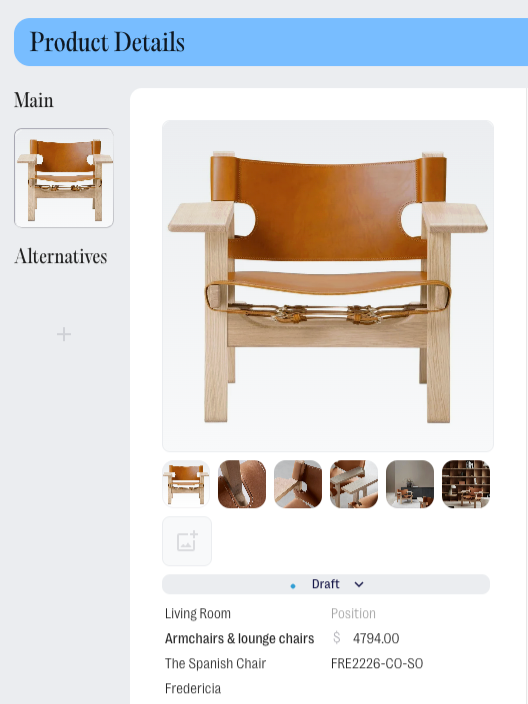Open the leather stitching close-up thumbnail
The image size is (528, 704).
(242, 484)
